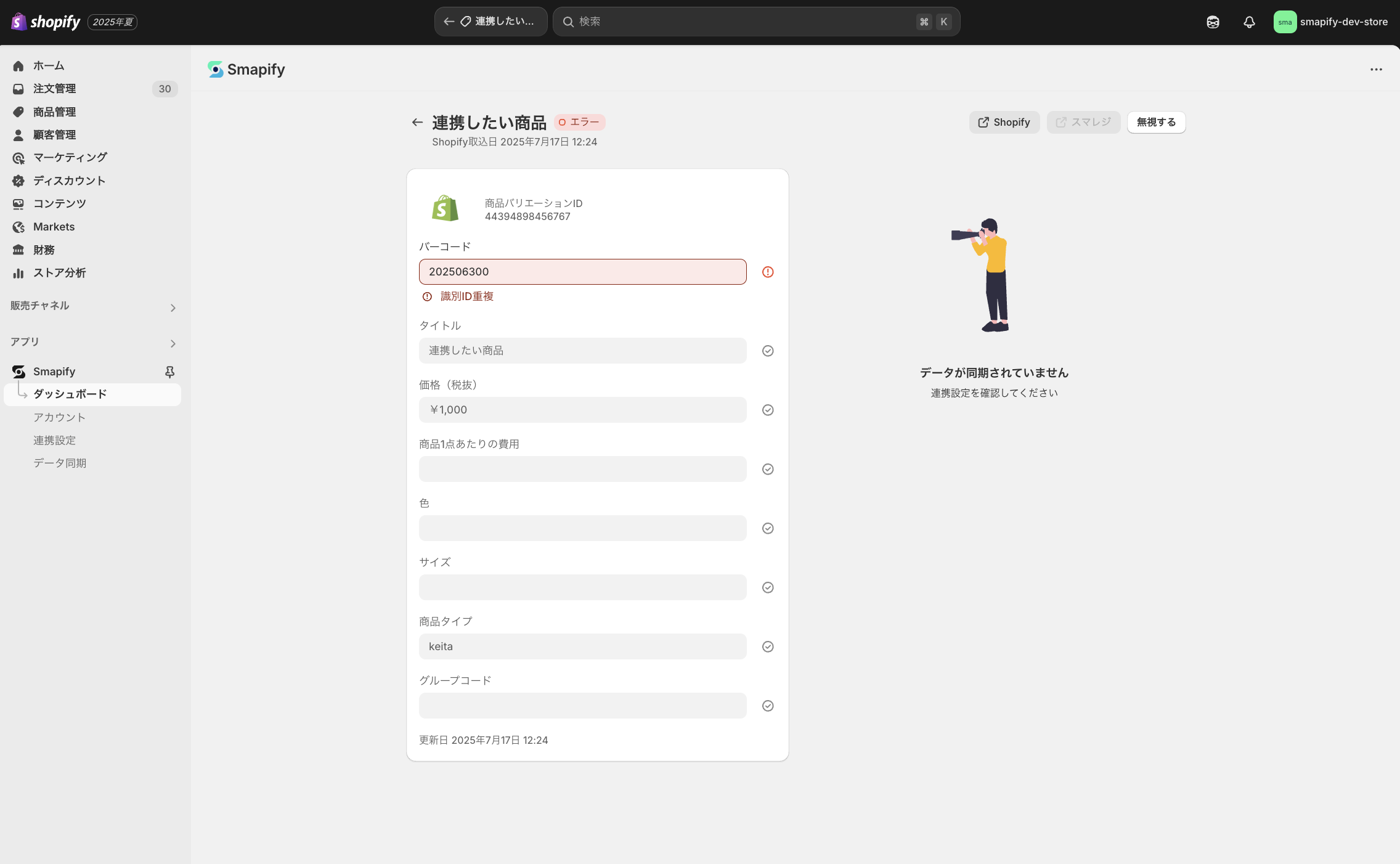Open 連携設定 under Smapify

click(x=54, y=441)
